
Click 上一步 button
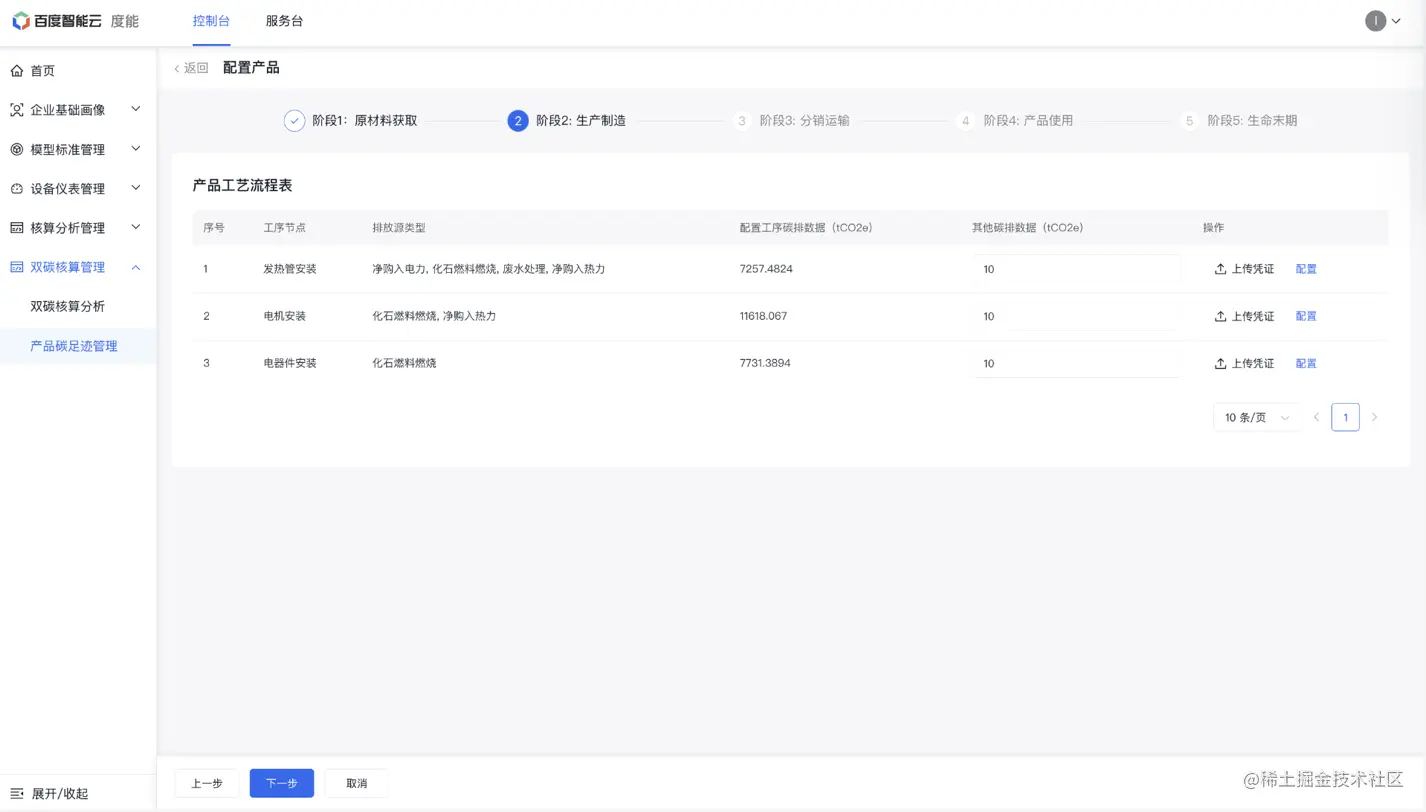(x=207, y=783)
